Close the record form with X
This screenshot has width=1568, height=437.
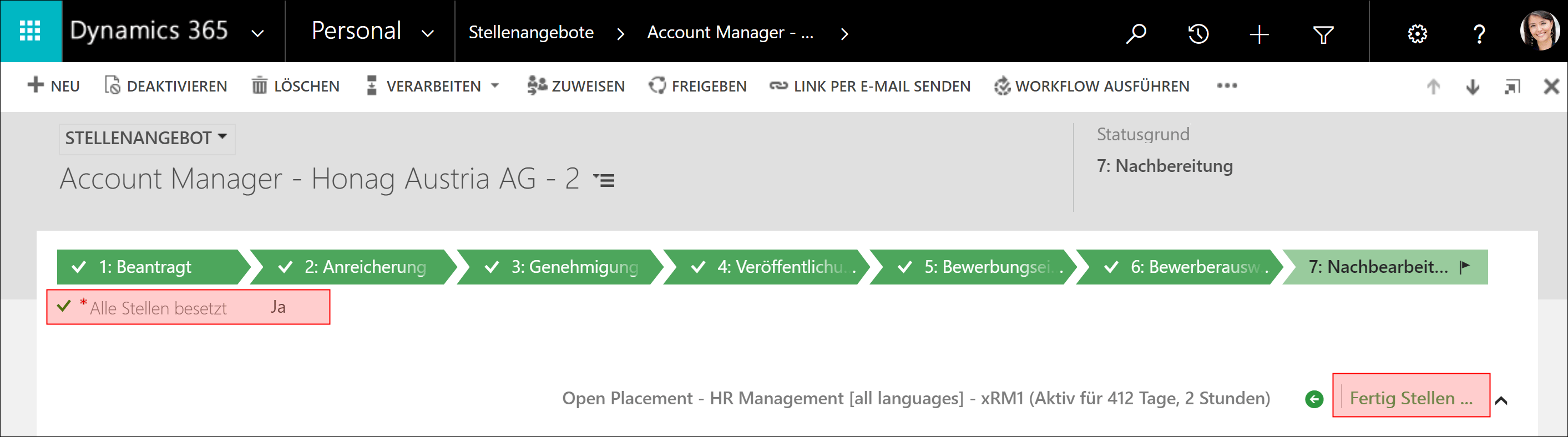pos(1551,87)
